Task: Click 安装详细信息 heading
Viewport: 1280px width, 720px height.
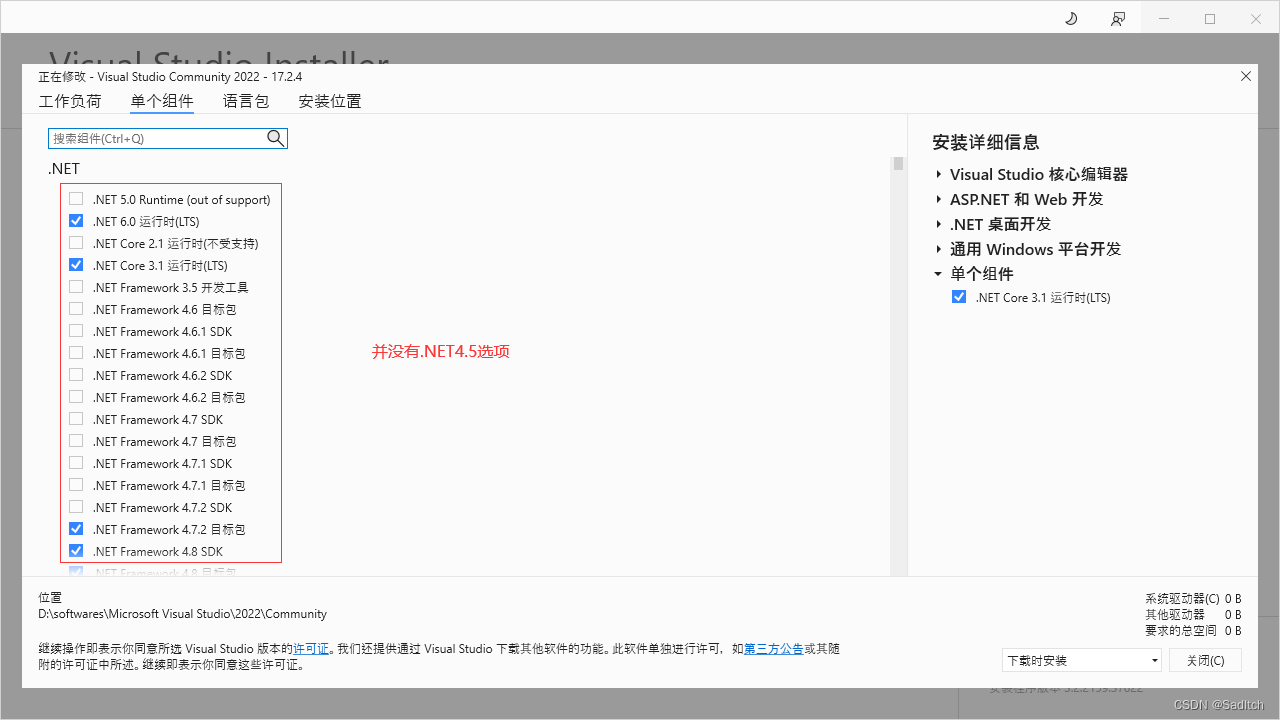Action: 986,142
